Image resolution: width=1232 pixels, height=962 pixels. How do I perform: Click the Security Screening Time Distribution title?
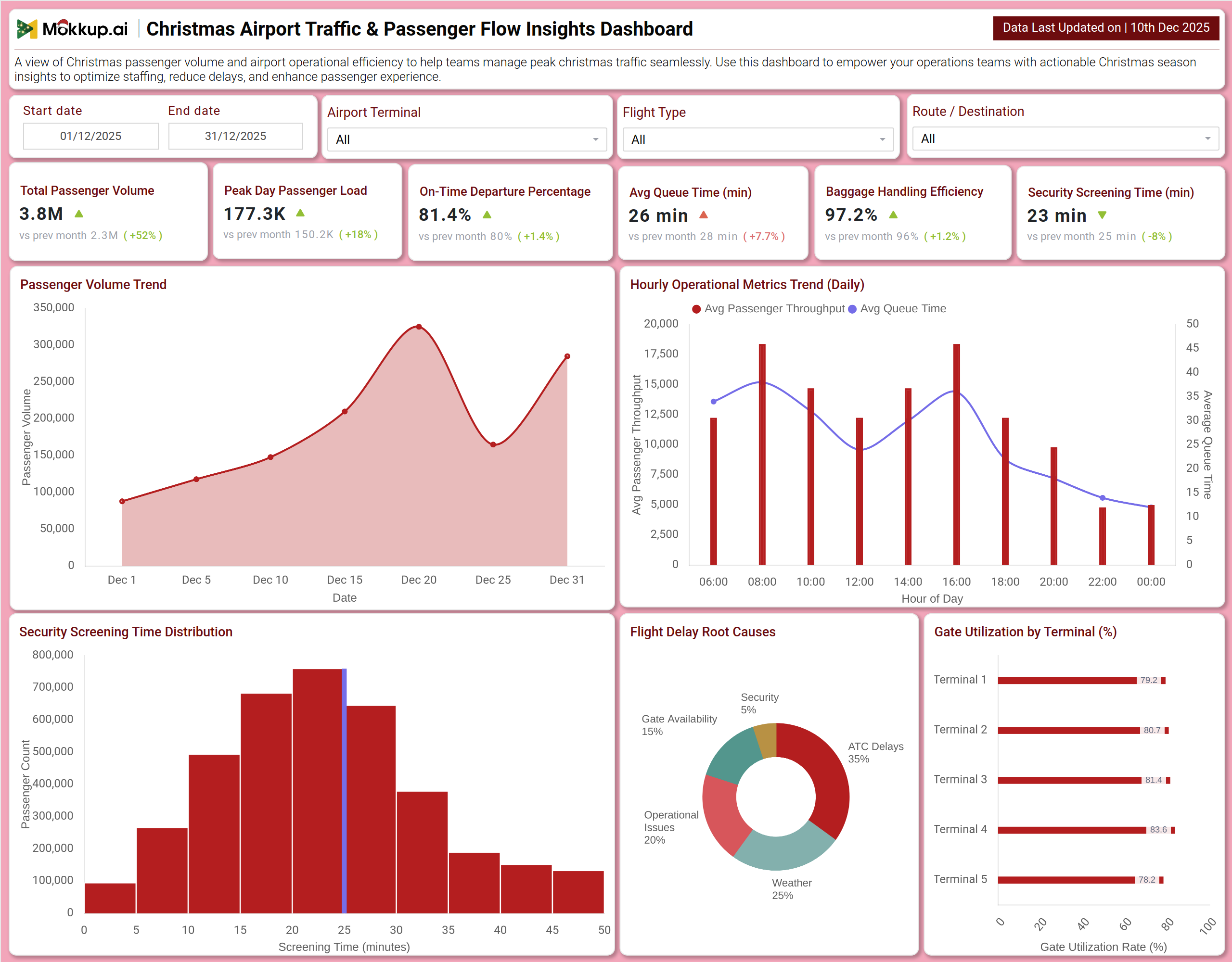pos(126,632)
